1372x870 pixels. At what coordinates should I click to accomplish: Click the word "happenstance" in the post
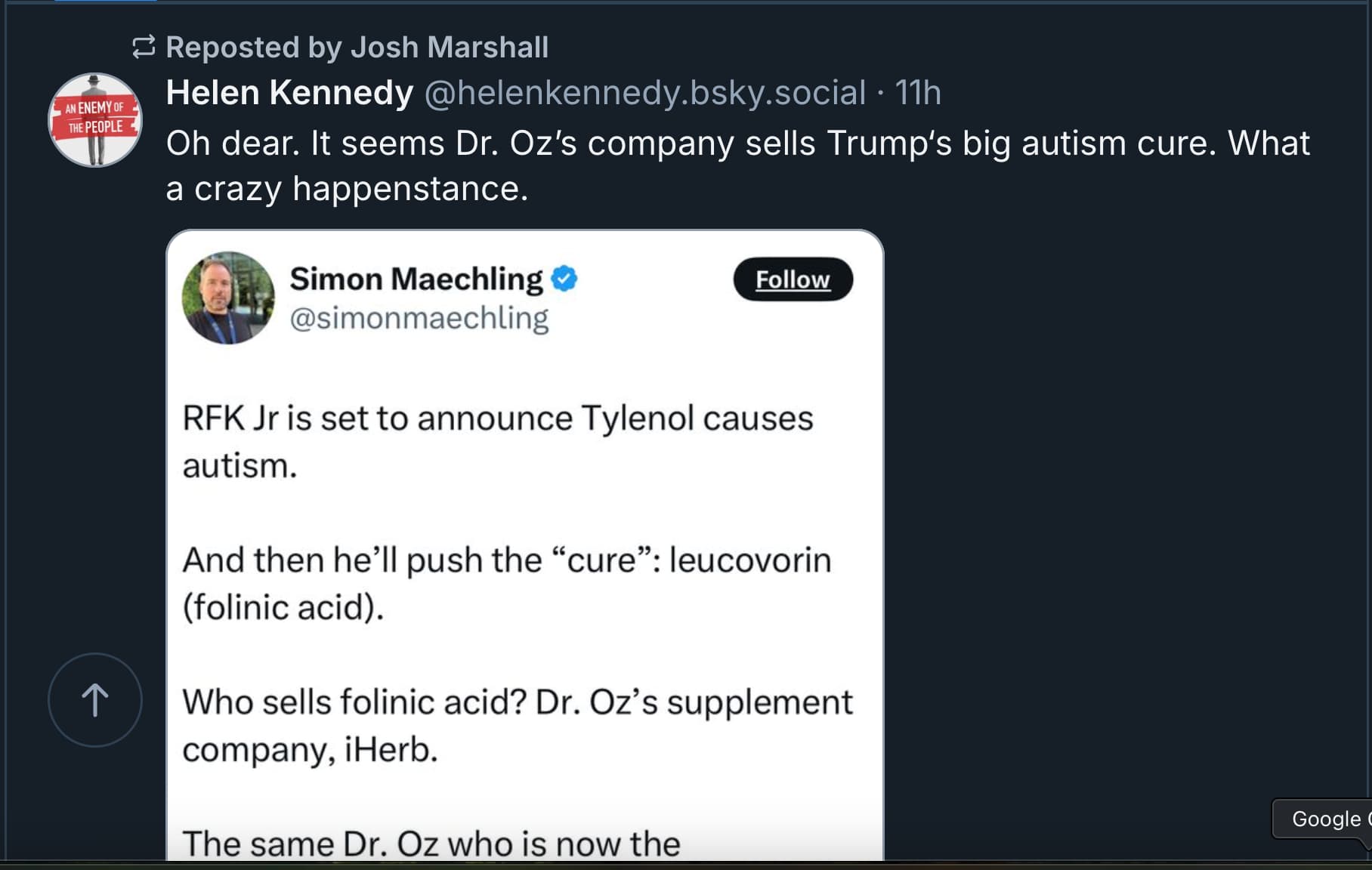click(410, 188)
